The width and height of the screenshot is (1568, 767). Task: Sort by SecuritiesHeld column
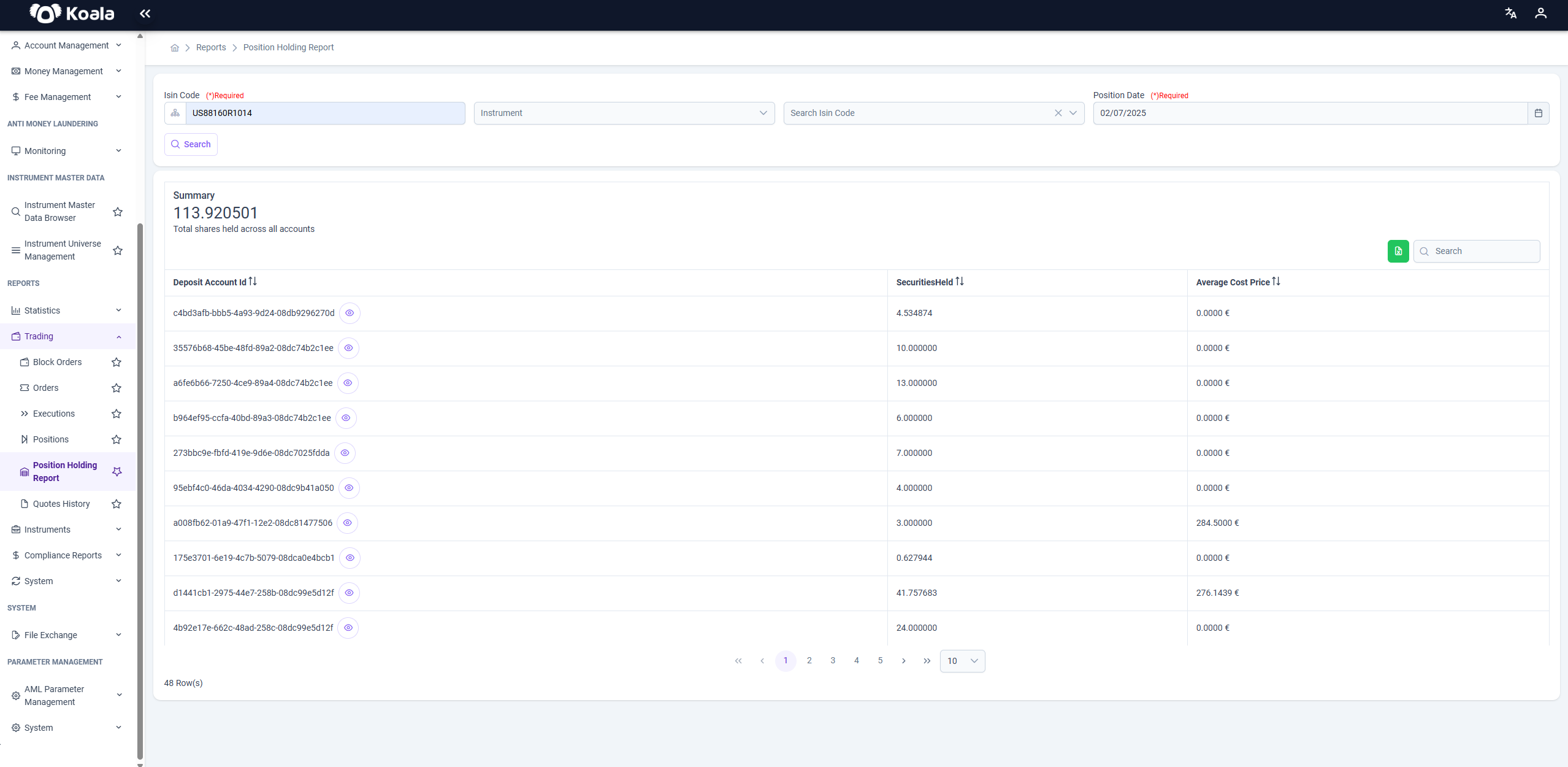pyautogui.click(x=960, y=282)
